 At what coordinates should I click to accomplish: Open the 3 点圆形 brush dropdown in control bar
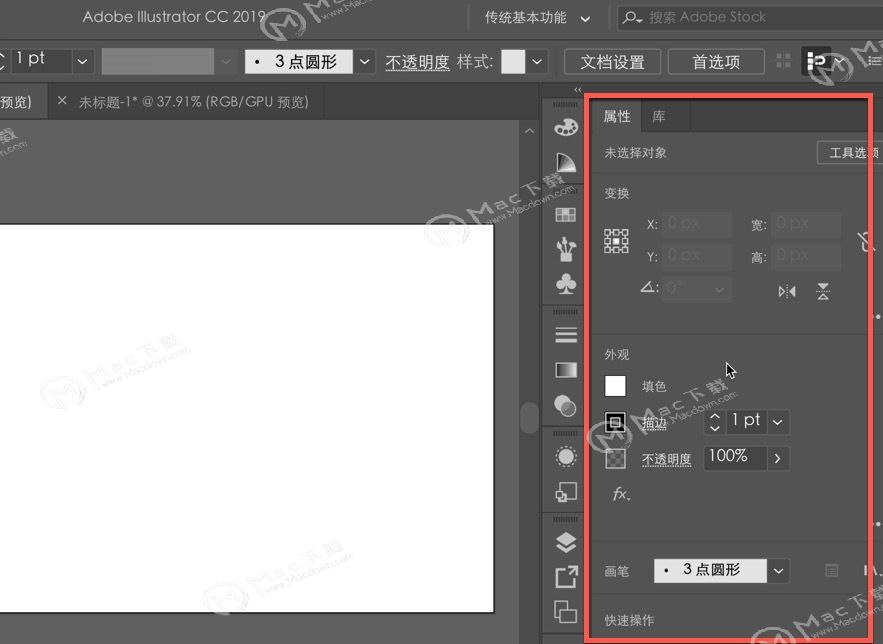pos(364,61)
